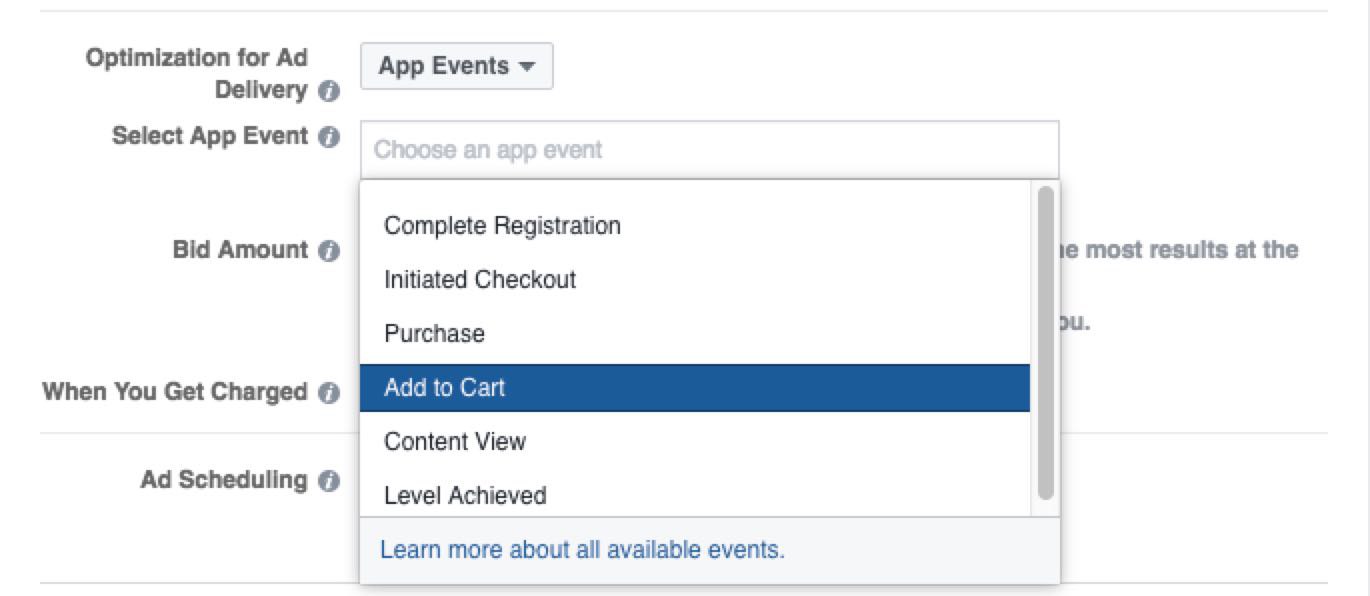Viewport: 1370px width, 596px height.
Task: Click the Select App Event label
Action: 210,137
